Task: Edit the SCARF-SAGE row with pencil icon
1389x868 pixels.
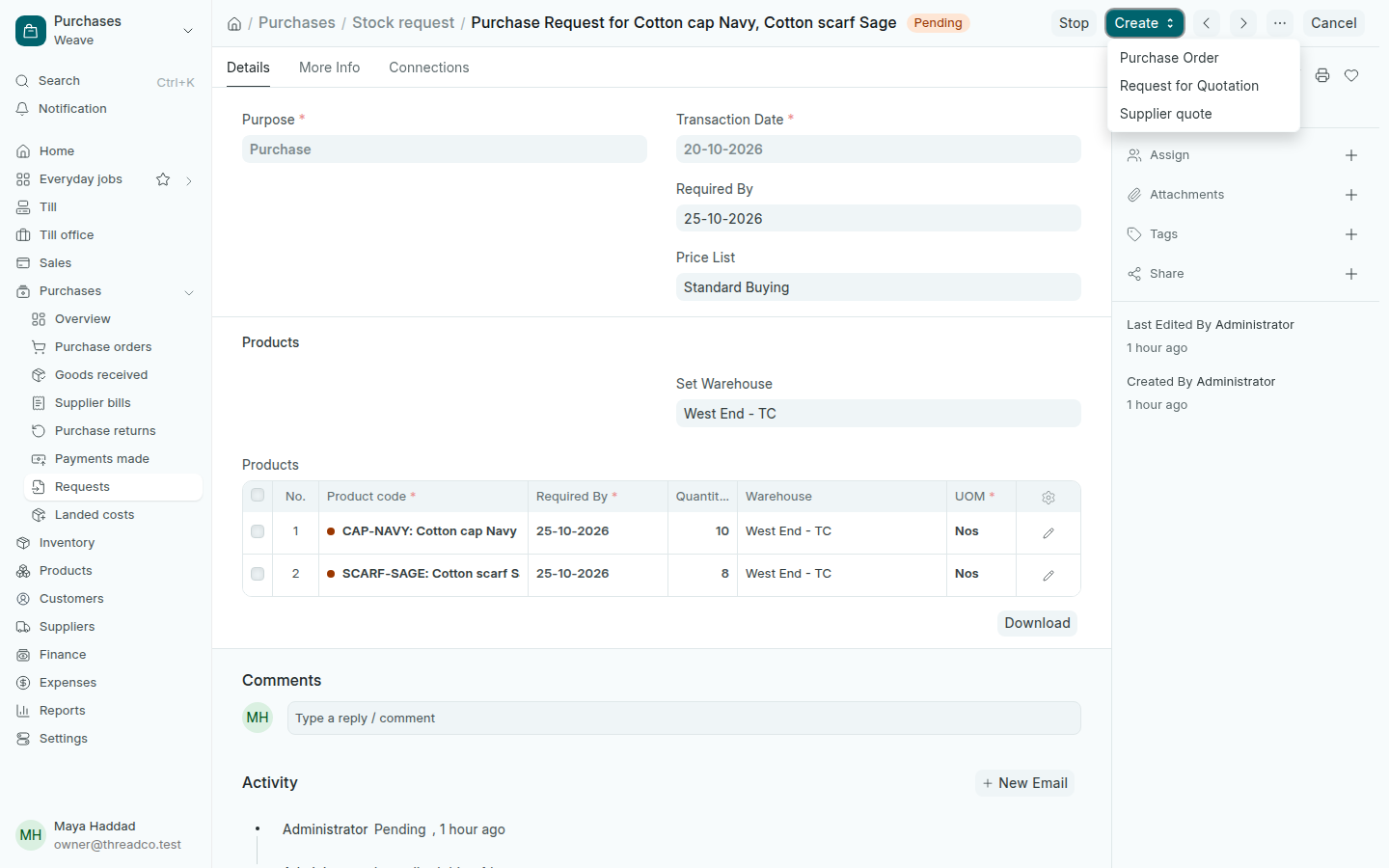Action: click(x=1049, y=575)
